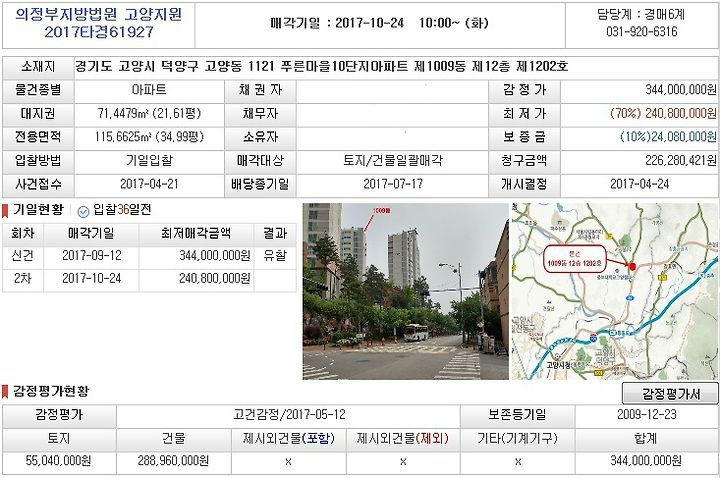Image resolution: width=720 pixels, height=478 pixels.
Task: Click the address text 고양동 1121 푸른마을10단지아파트
Action: (x=306, y=67)
